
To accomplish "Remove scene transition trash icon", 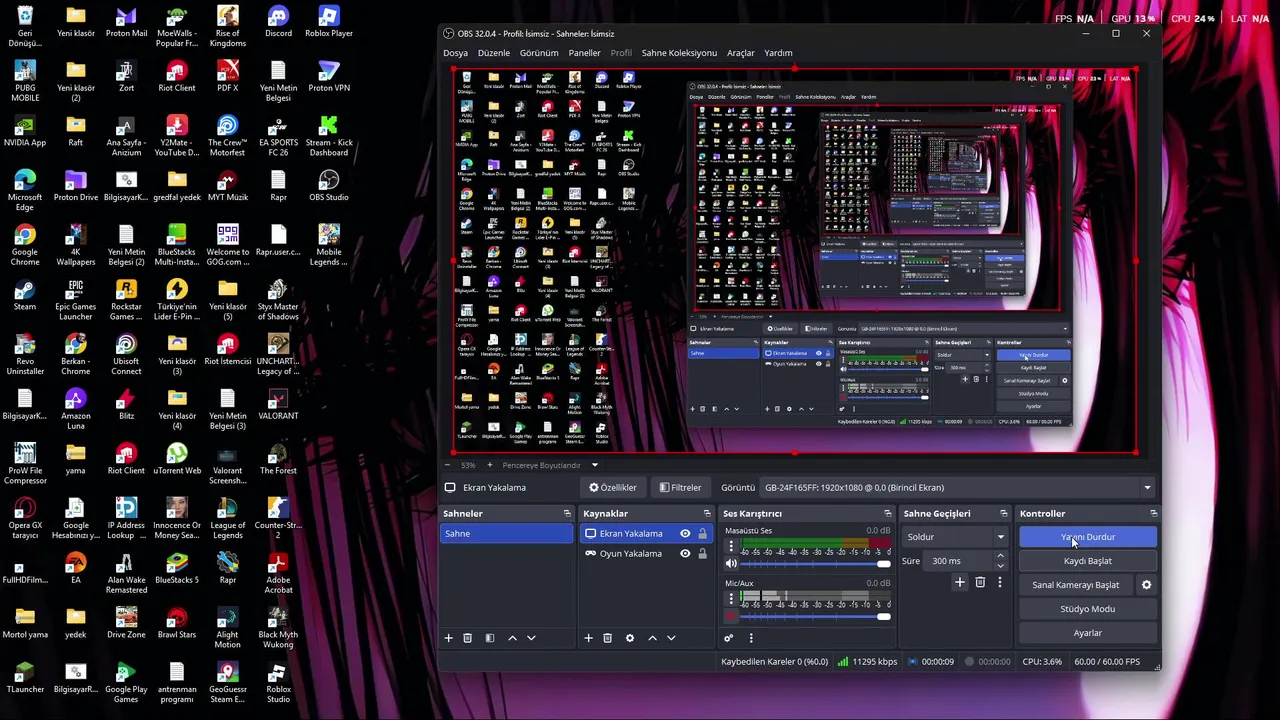I will coord(980,582).
